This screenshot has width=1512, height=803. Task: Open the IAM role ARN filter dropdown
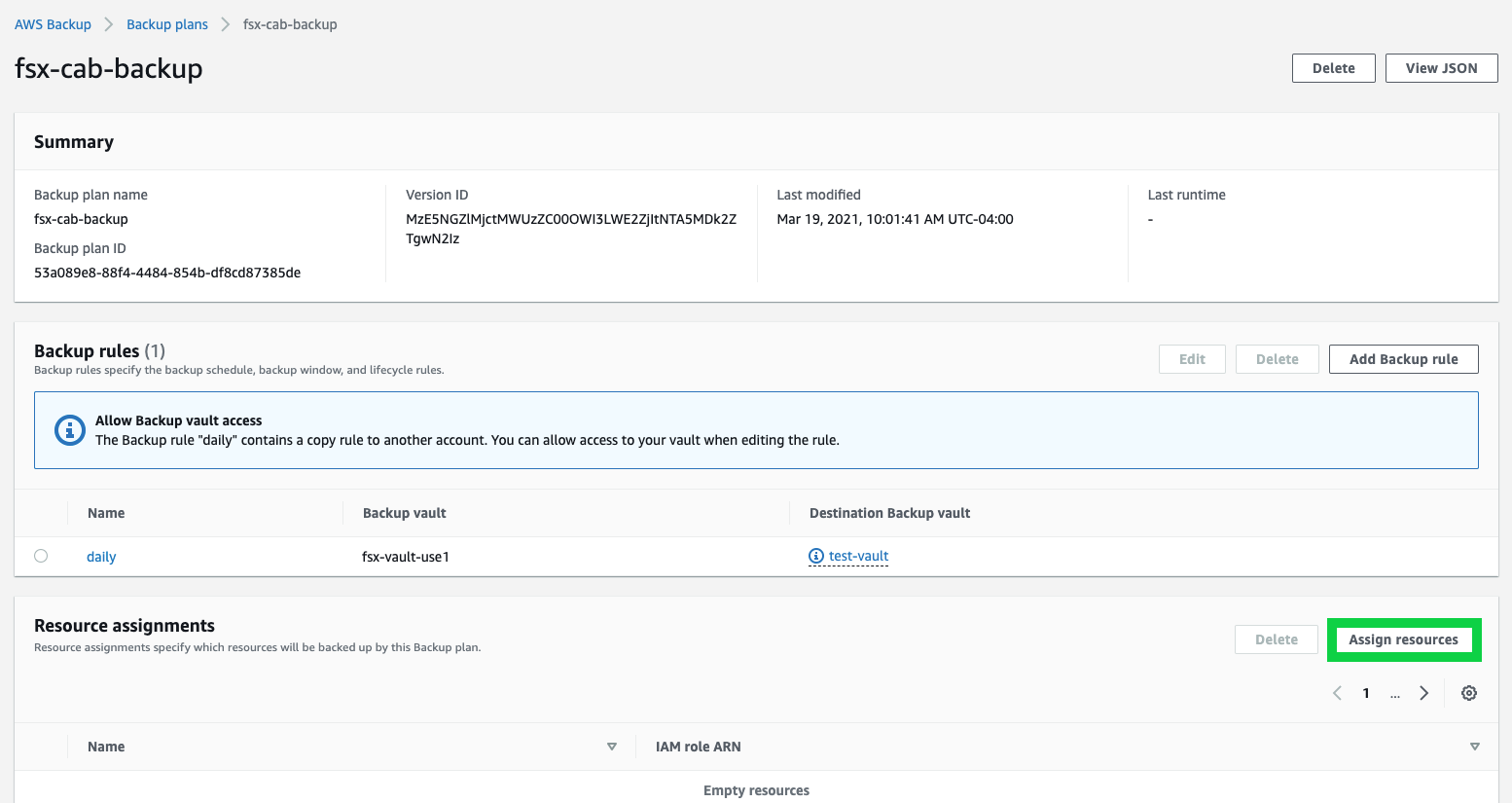coord(1475,746)
